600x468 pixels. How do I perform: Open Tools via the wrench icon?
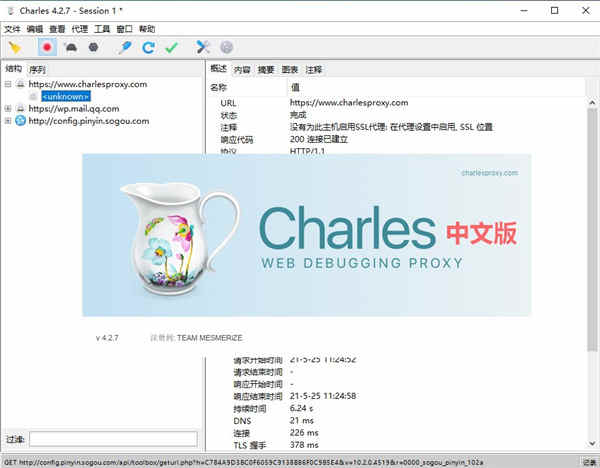[203, 47]
